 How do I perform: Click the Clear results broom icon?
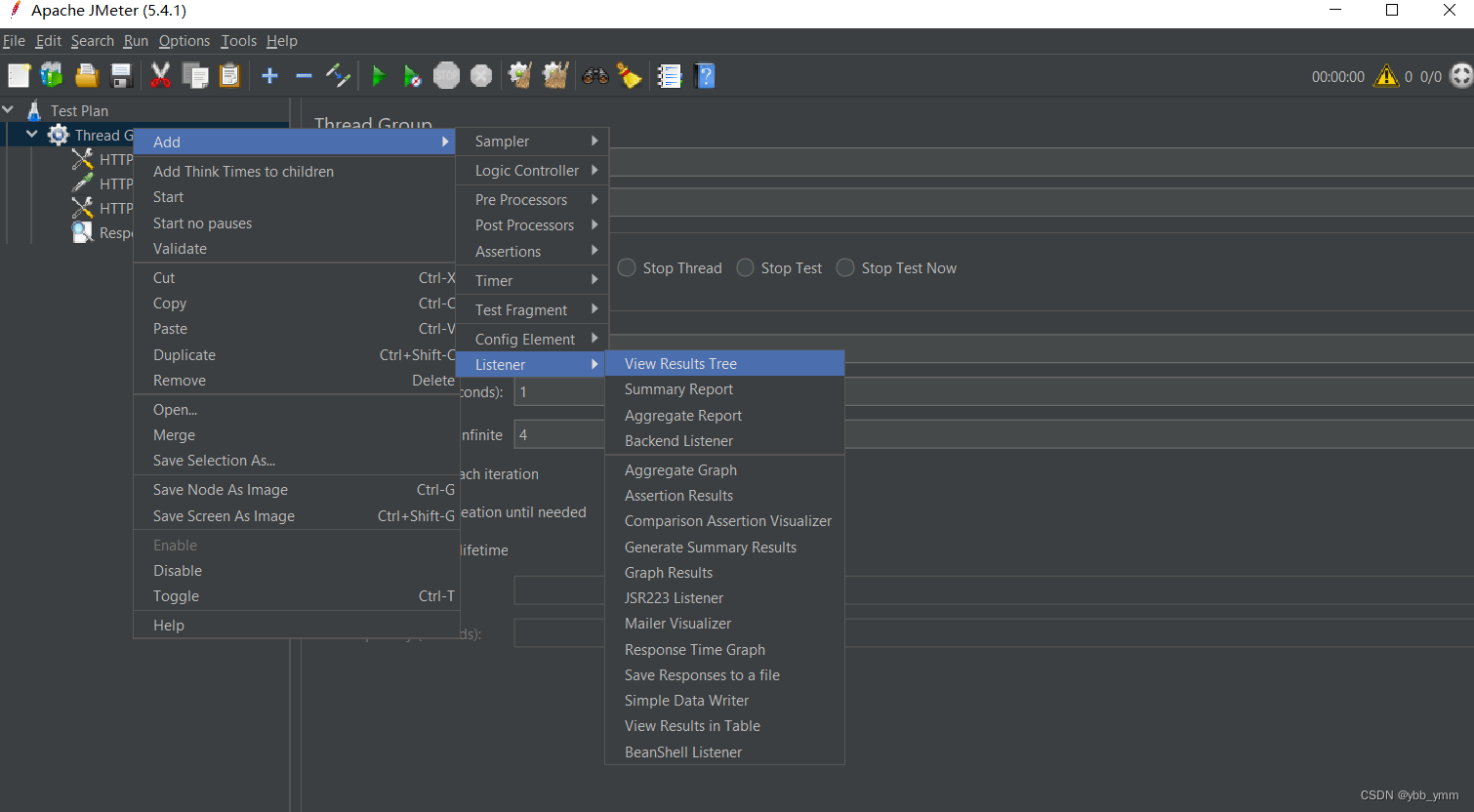point(520,75)
